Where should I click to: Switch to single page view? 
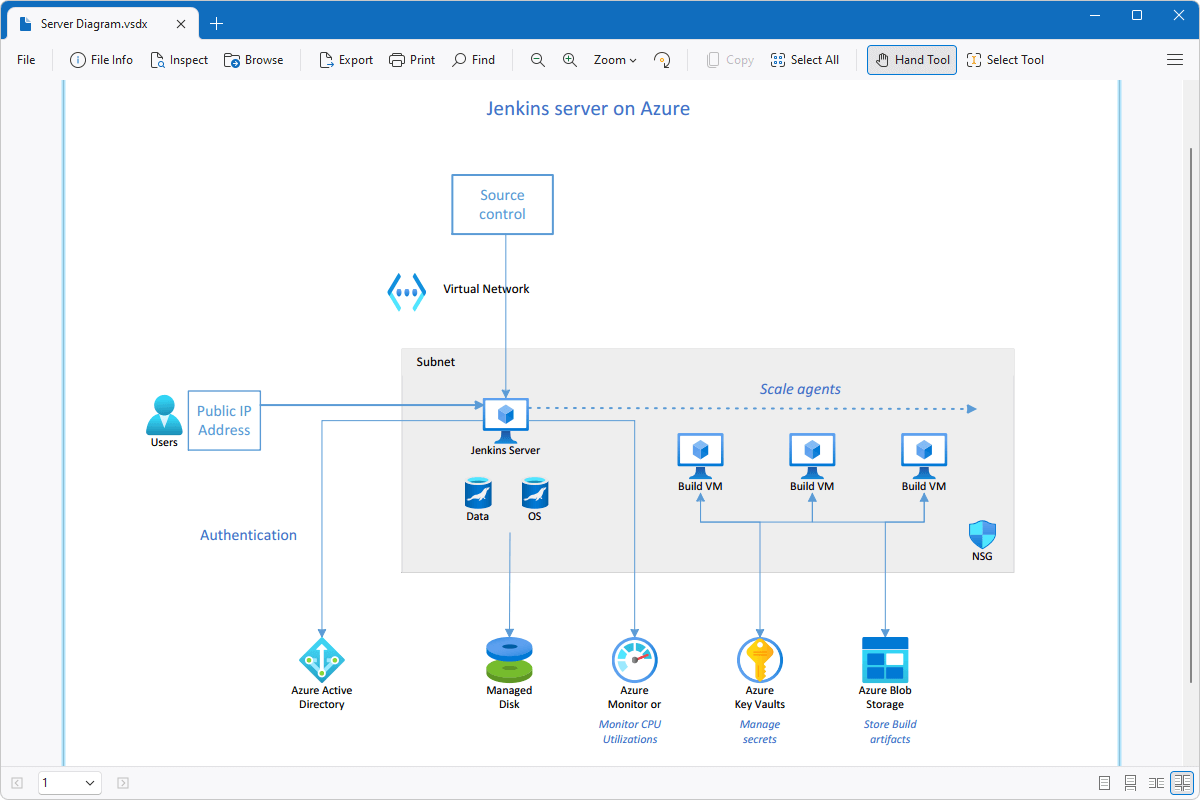click(1104, 783)
